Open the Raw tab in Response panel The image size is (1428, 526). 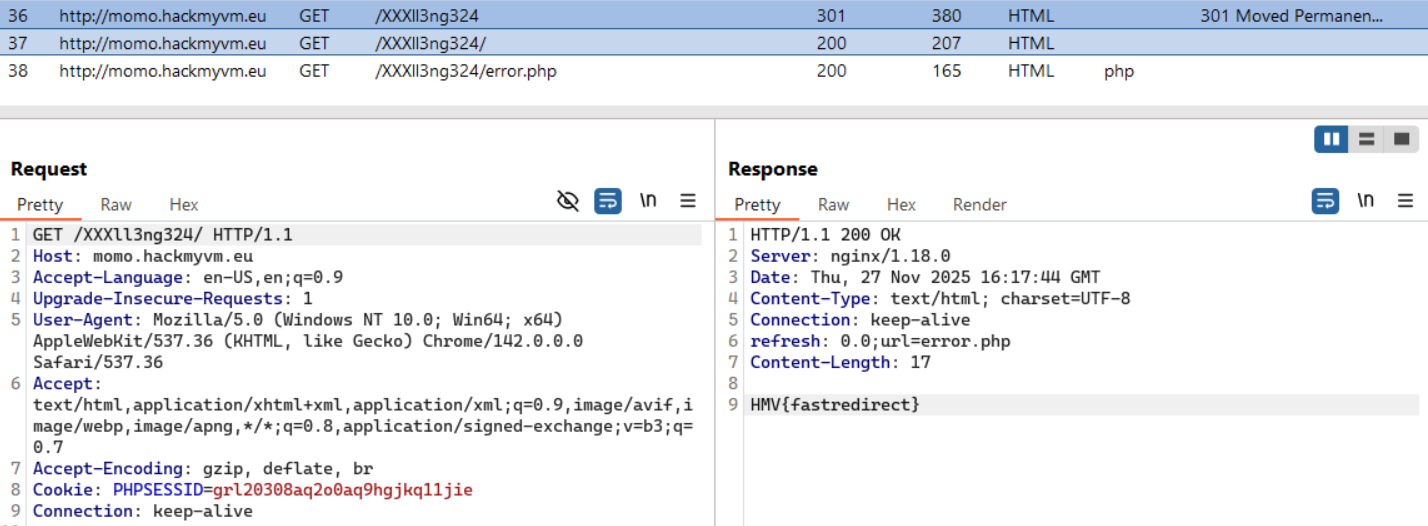click(x=833, y=205)
